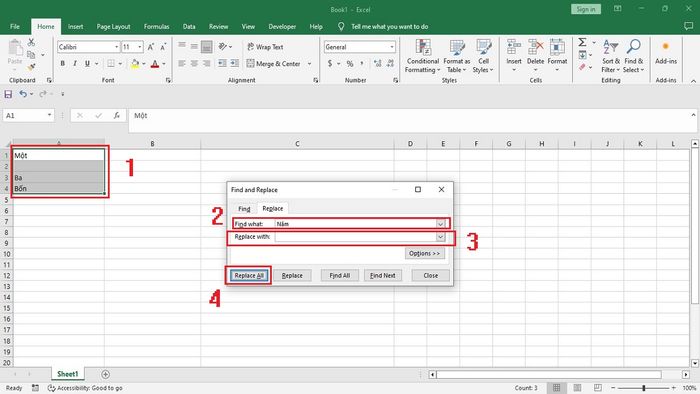
Task: Apply Percent Style
Action: click(350, 64)
